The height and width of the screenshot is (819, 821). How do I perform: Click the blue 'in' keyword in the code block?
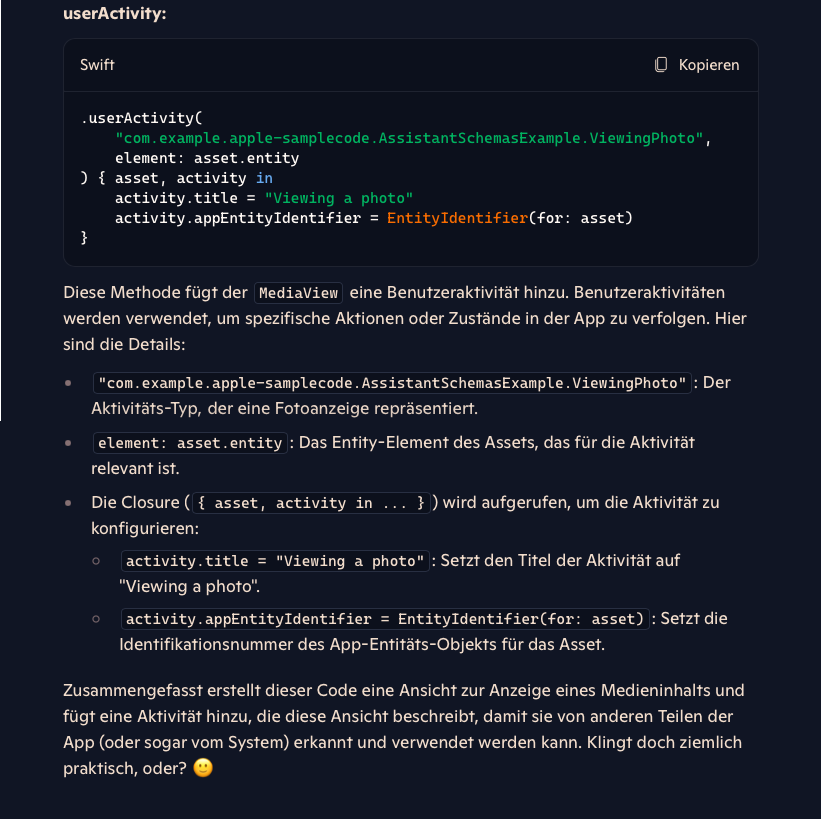pyautogui.click(x=264, y=178)
